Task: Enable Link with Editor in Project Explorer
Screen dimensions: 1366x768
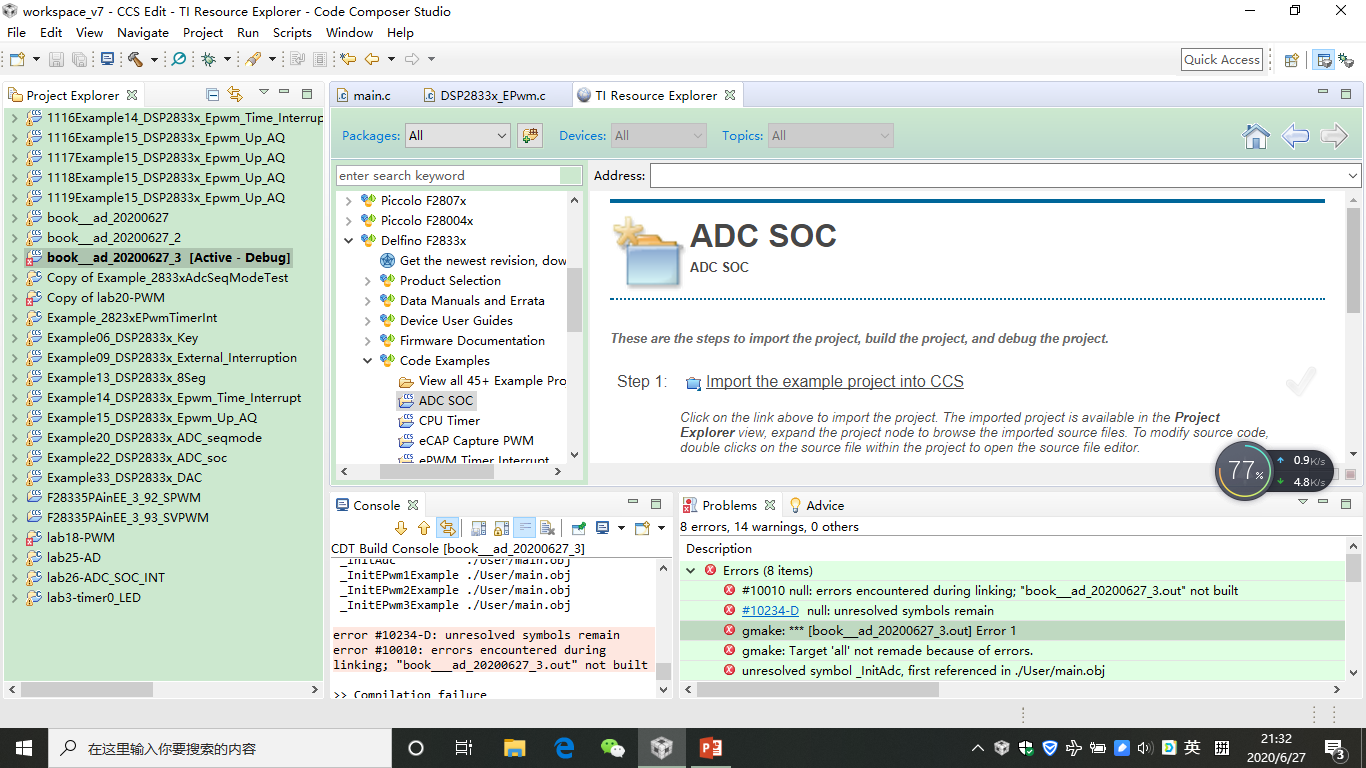Action: (235, 94)
